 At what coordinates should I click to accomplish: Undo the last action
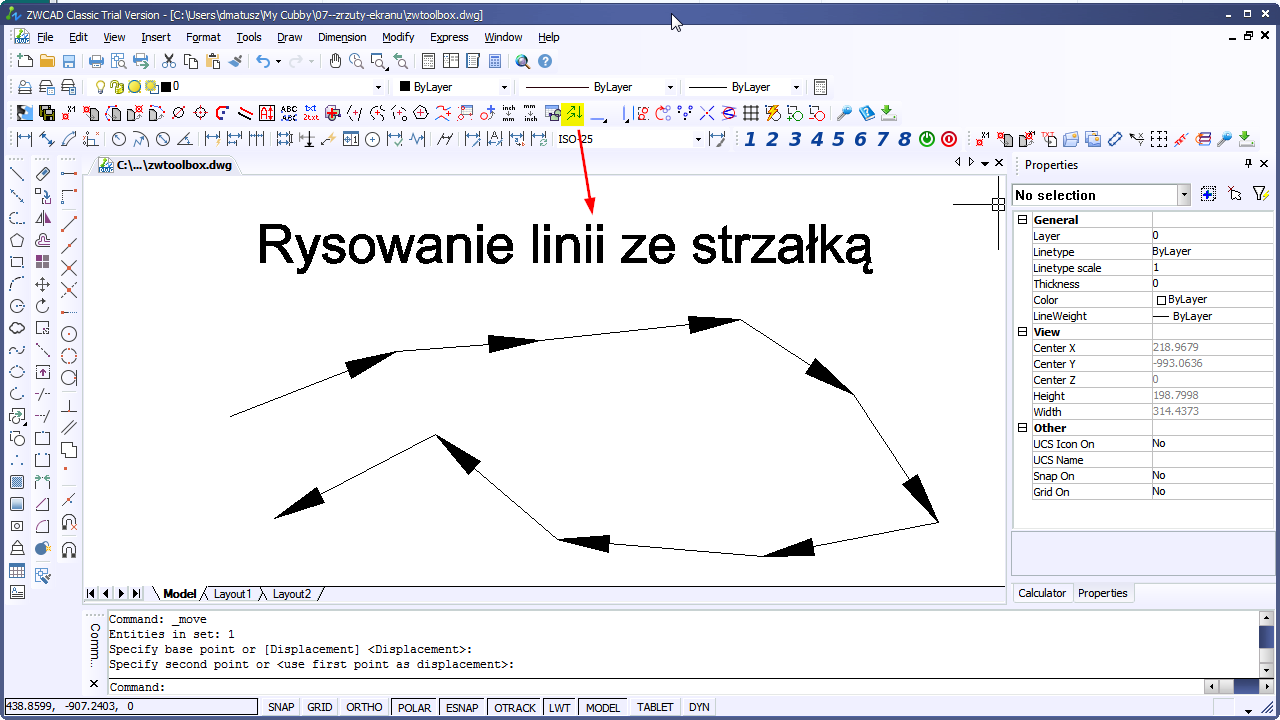pos(262,61)
